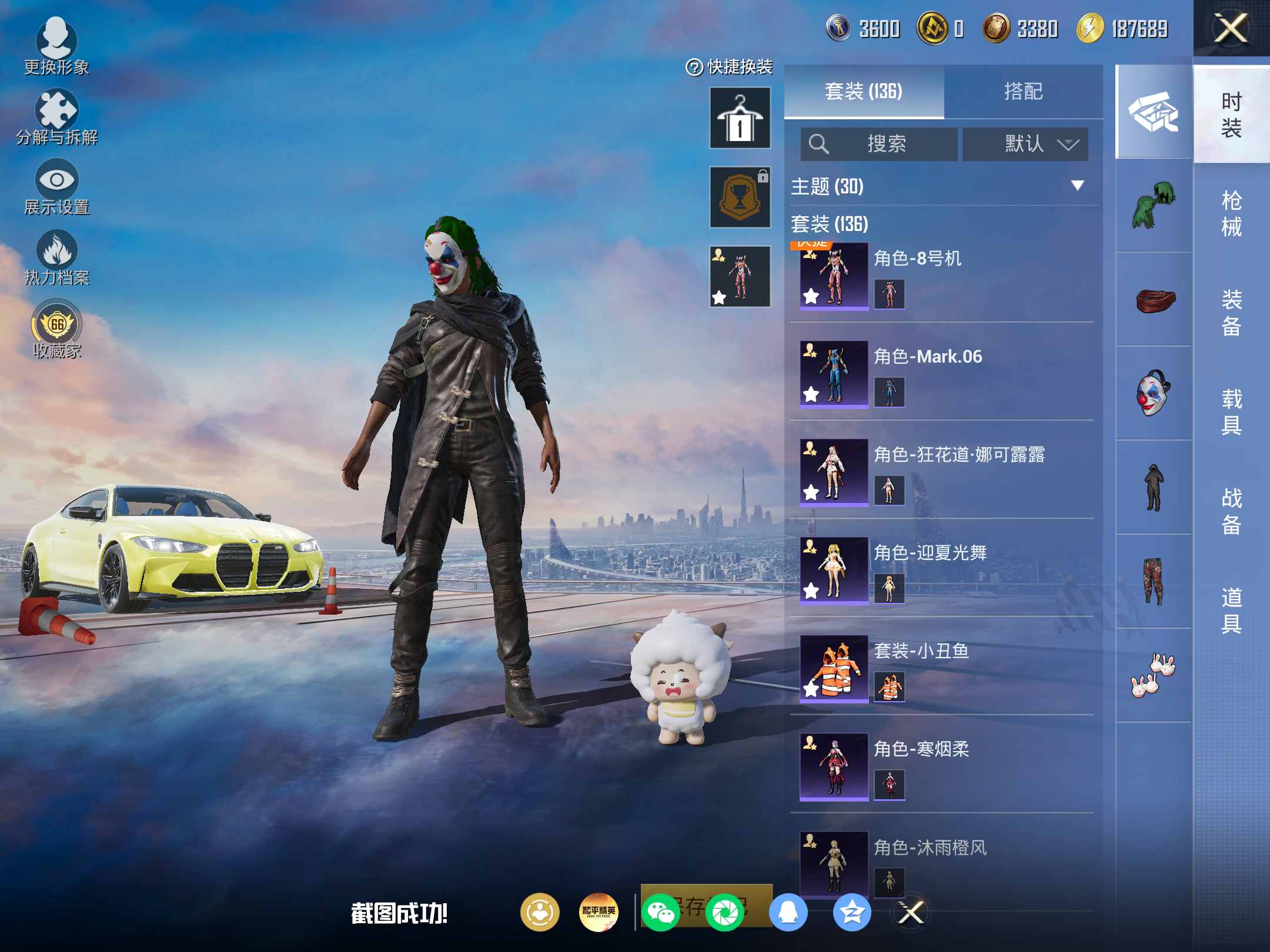Click the yellow BMW car display

pos(172,548)
